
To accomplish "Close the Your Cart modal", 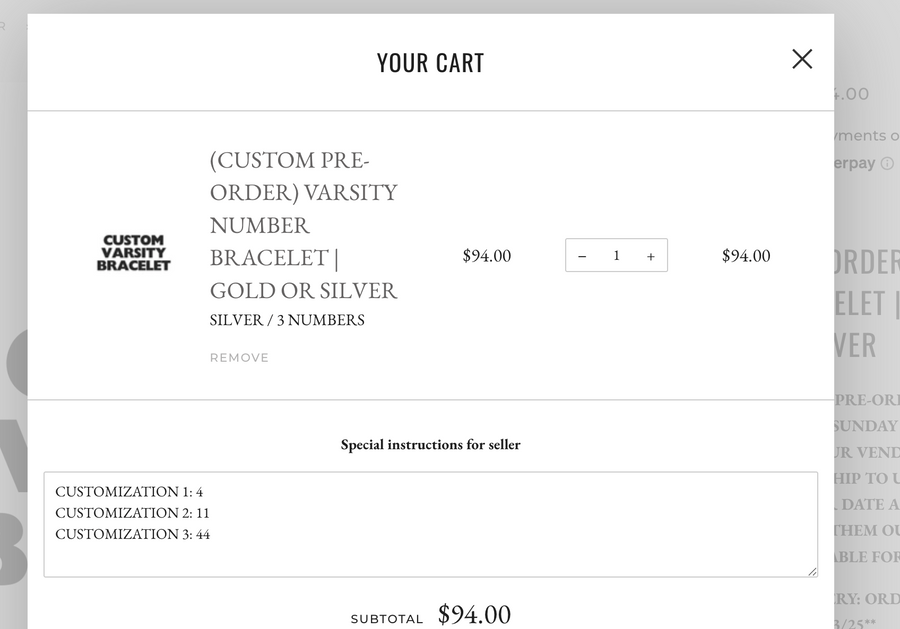I will 801,59.
